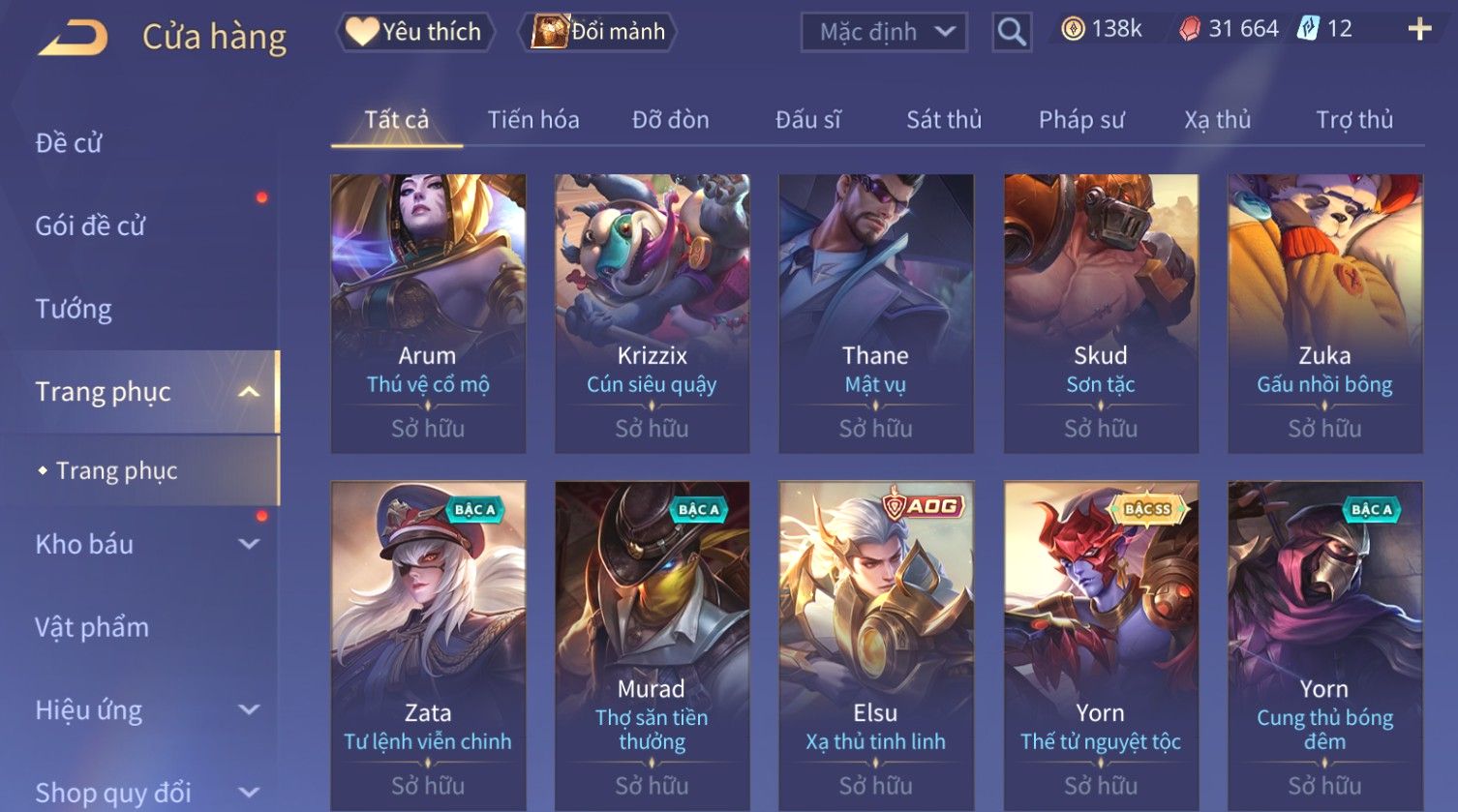The image size is (1458, 812).
Task: Select the Arum Thủ vệ cổ mộ skin card
Action: (x=428, y=314)
